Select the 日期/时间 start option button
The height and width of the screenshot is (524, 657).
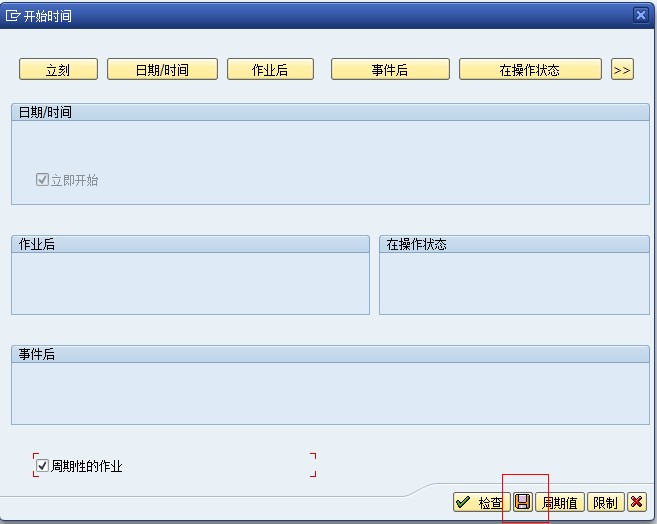[162, 69]
